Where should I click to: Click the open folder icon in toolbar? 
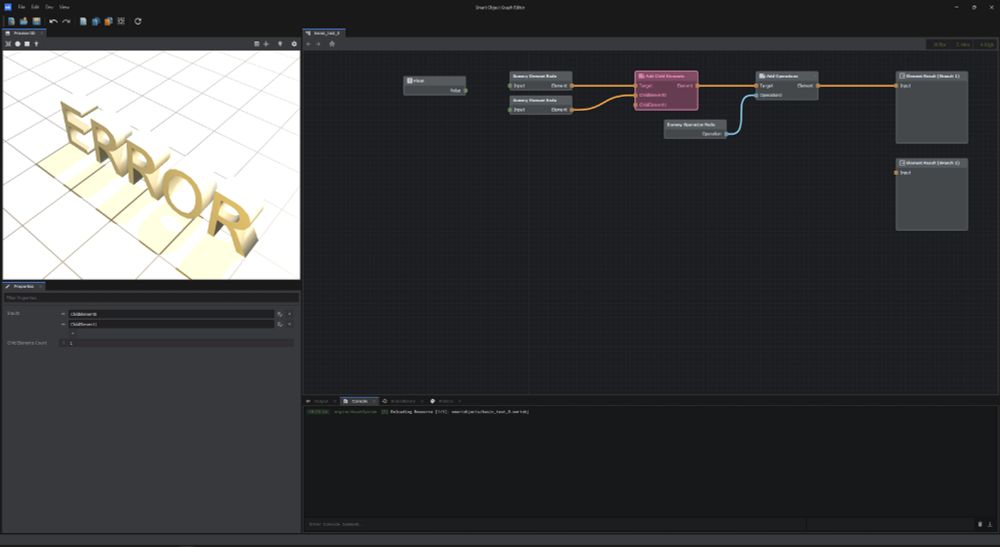pos(24,21)
